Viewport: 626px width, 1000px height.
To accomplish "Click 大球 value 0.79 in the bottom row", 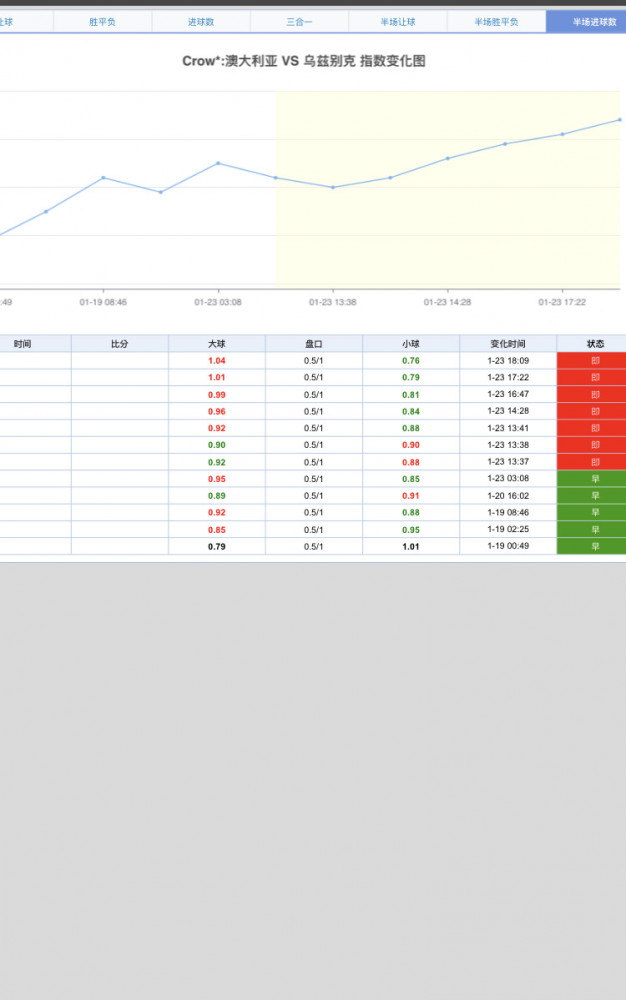I will [217, 547].
